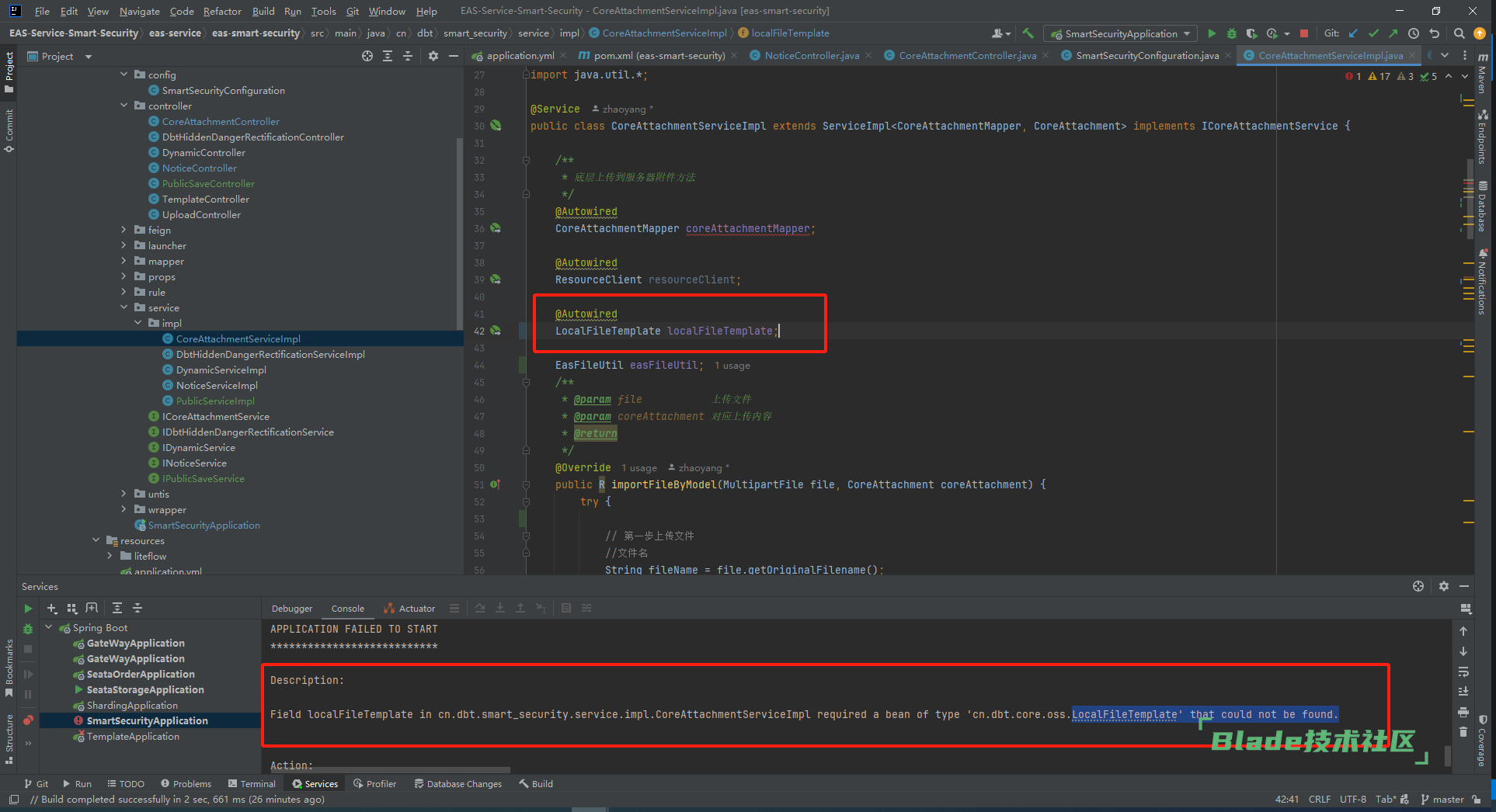Screen dimensions: 1496x812
Task: Switch to the NoticeController.java tab
Action: pos(811,55)
